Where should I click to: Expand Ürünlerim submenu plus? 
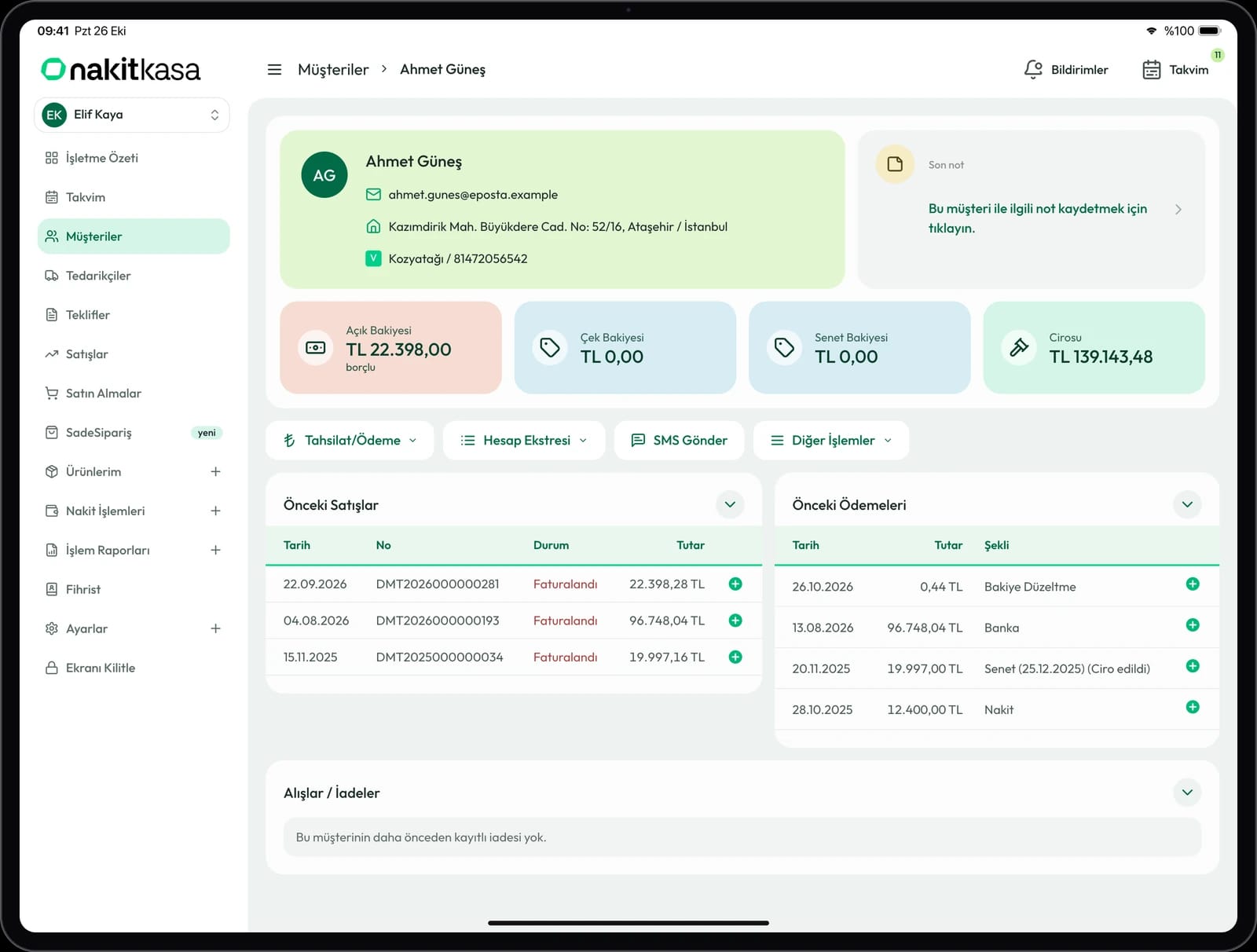[215, 471]
